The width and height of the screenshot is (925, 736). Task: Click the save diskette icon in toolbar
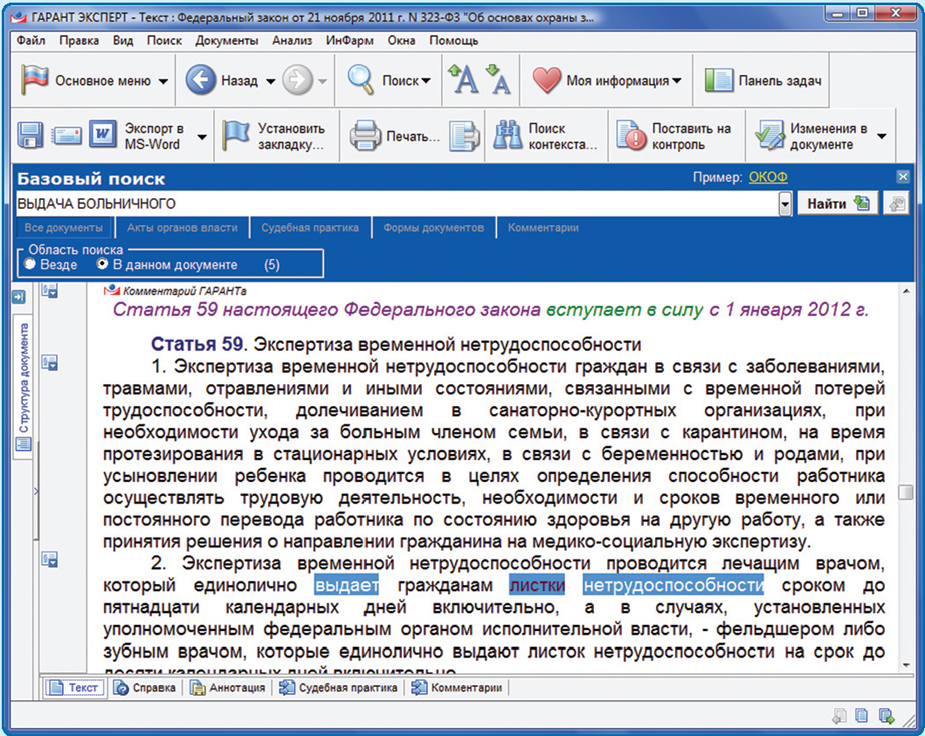(x=31, y=136)
